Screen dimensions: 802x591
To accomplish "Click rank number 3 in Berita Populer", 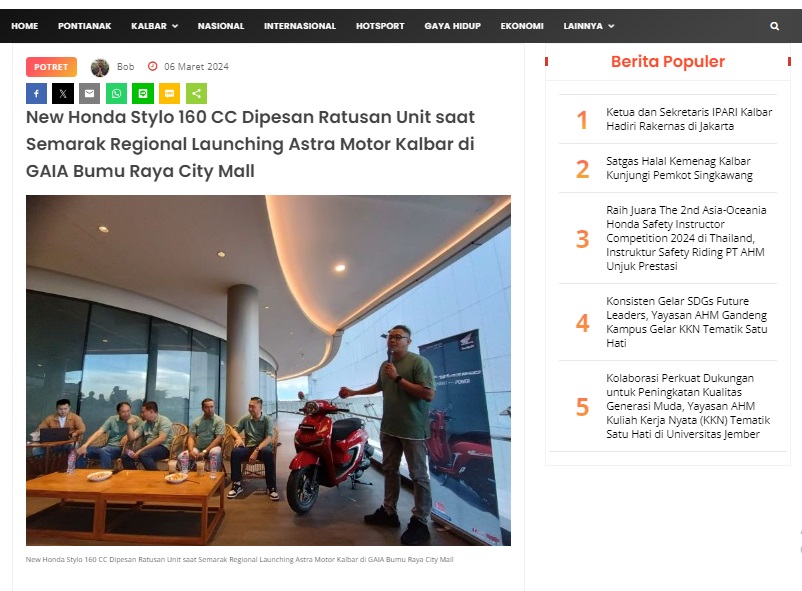I will pyautogui.click(x=582, y=239).
